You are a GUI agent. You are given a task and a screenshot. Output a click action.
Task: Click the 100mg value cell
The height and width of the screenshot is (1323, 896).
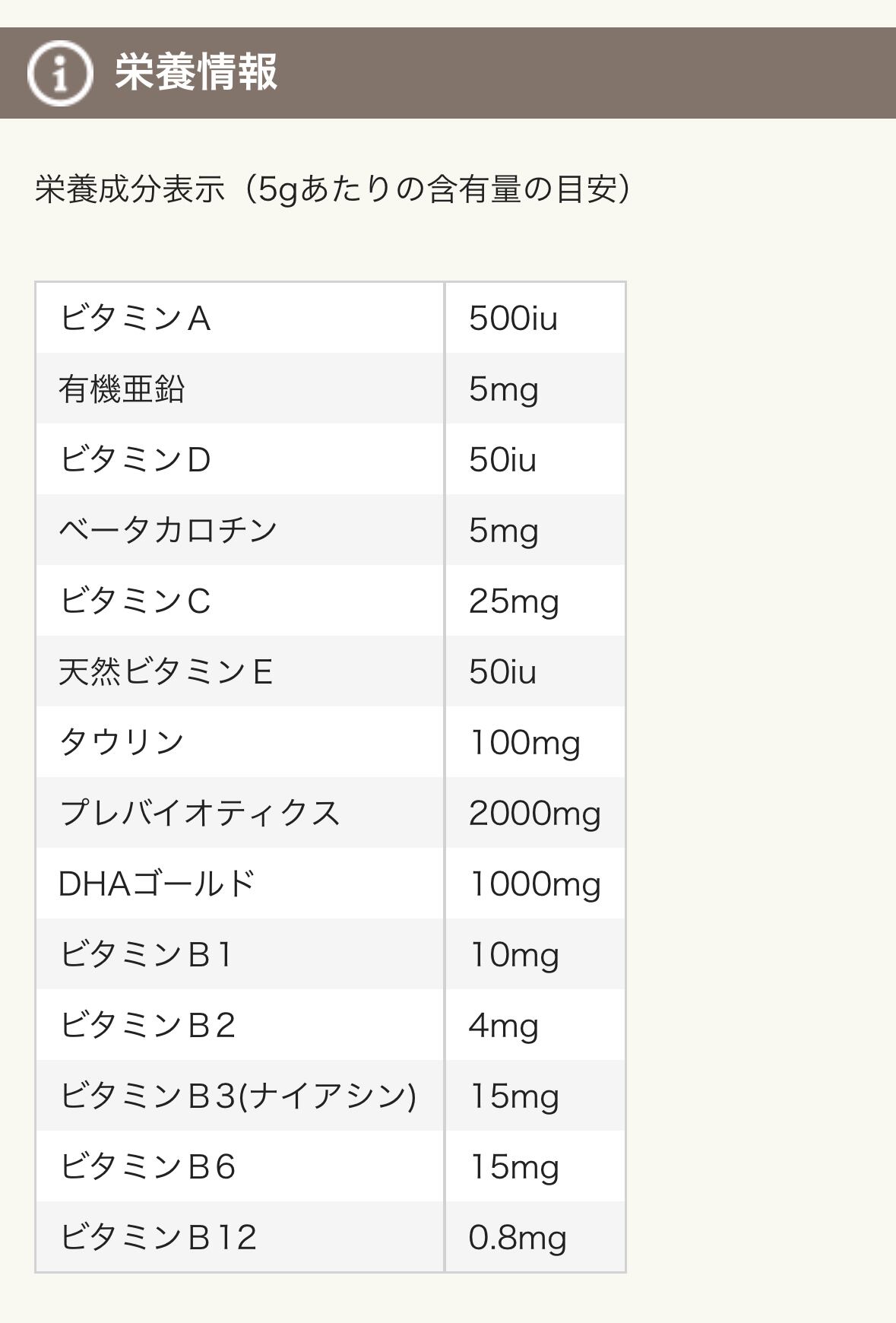524,742
